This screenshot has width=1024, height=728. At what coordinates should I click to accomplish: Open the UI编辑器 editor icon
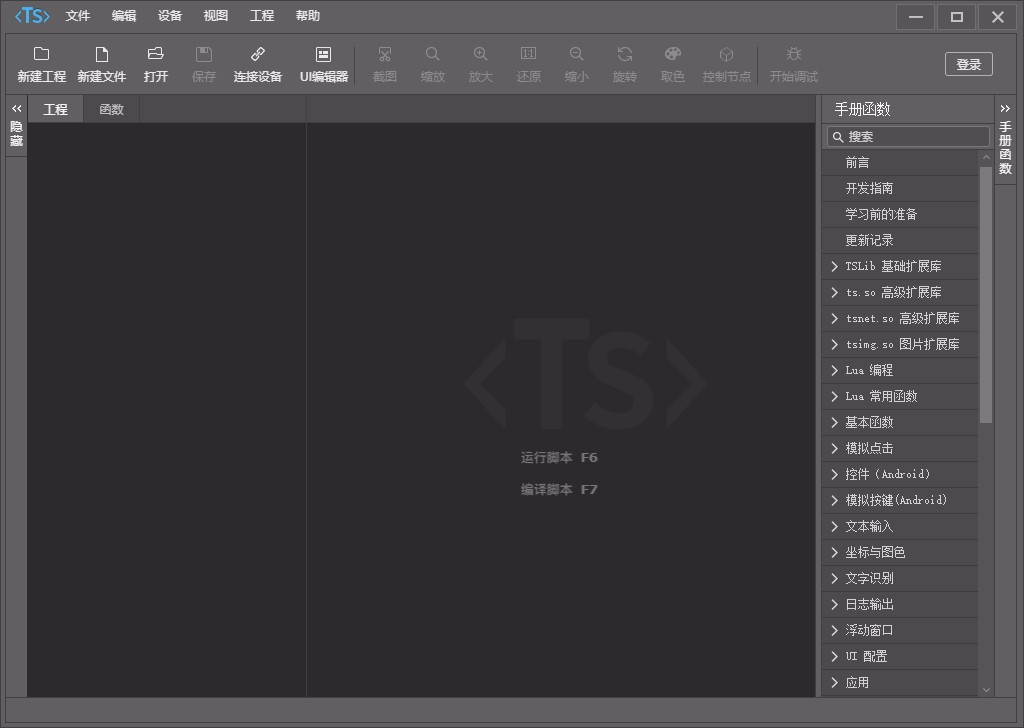[x=323, y=62]
